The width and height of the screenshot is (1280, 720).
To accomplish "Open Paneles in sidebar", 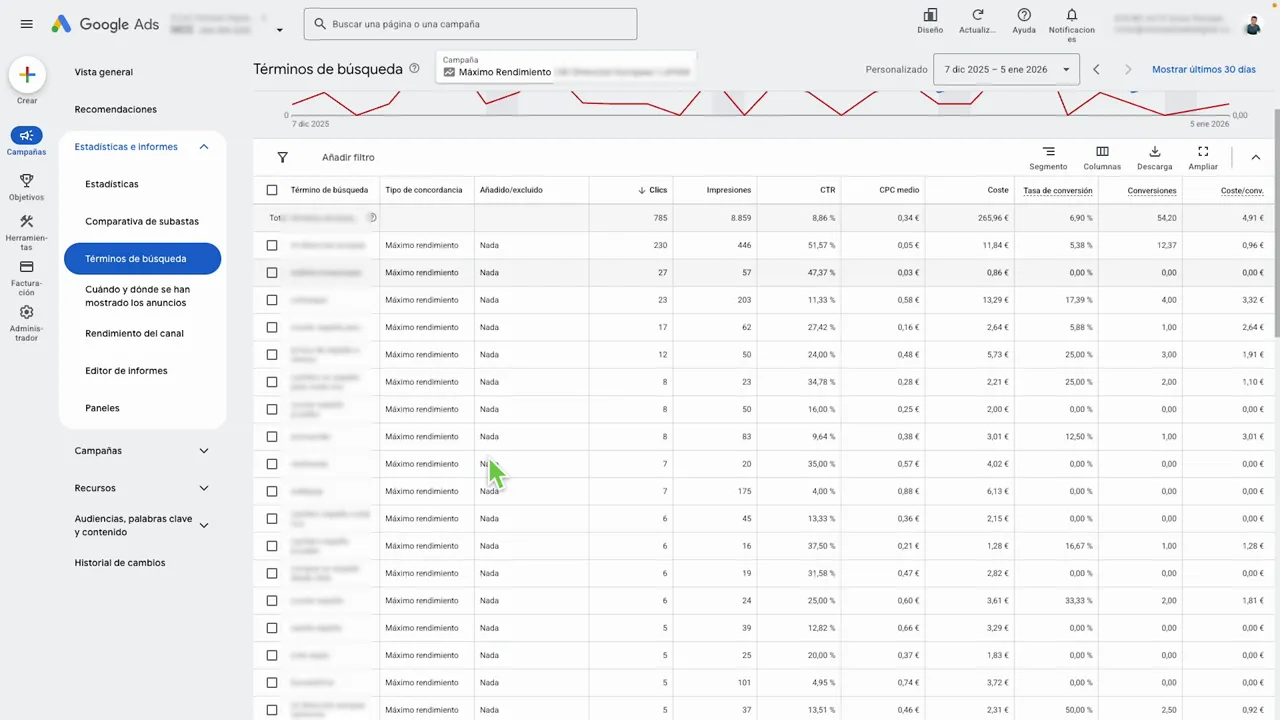I will [x=102, y=408].
